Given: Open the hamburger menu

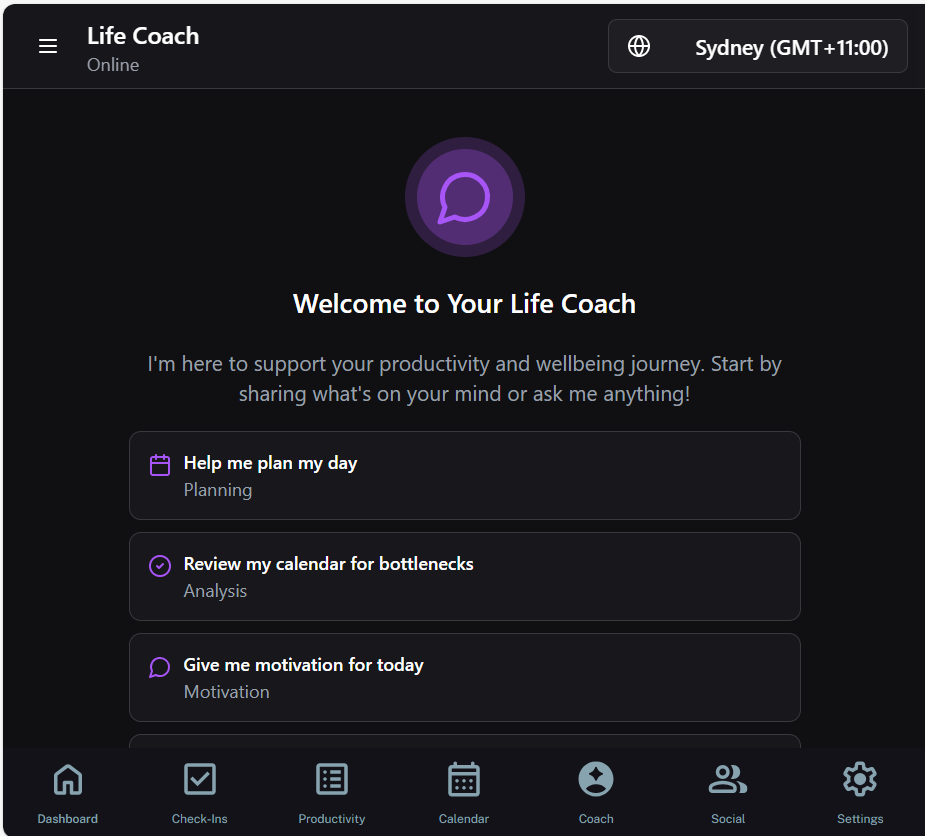Looking at the screenshot, I should [48, 46].
